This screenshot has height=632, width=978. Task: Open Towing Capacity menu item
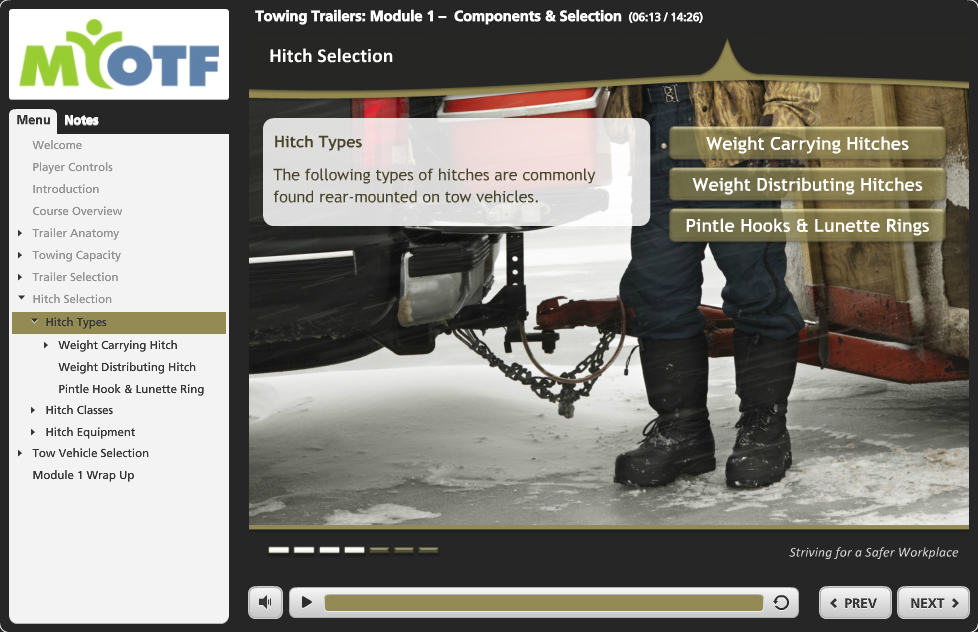coord(77,255)
